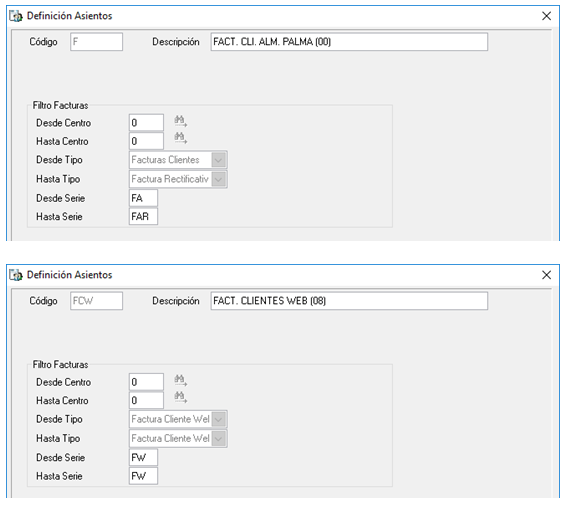The width and height of the screenshot is (565, 506).
Task: Click the Código field containing F
Action: [x=97, y=42]
